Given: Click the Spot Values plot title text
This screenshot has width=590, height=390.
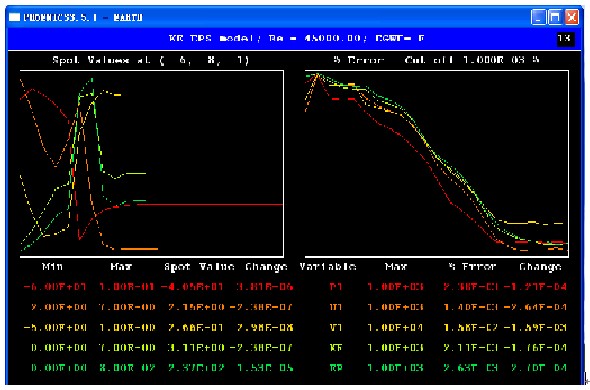Looking at the screenshot, I should click(x=151, y=60).
